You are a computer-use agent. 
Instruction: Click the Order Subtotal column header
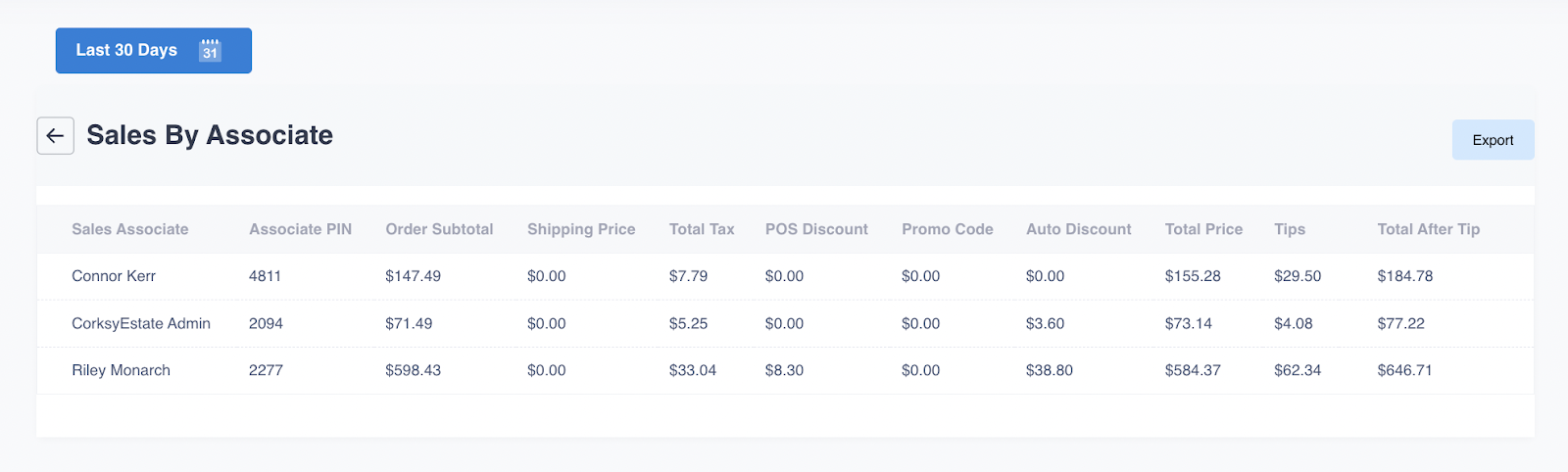pos(439,229)
